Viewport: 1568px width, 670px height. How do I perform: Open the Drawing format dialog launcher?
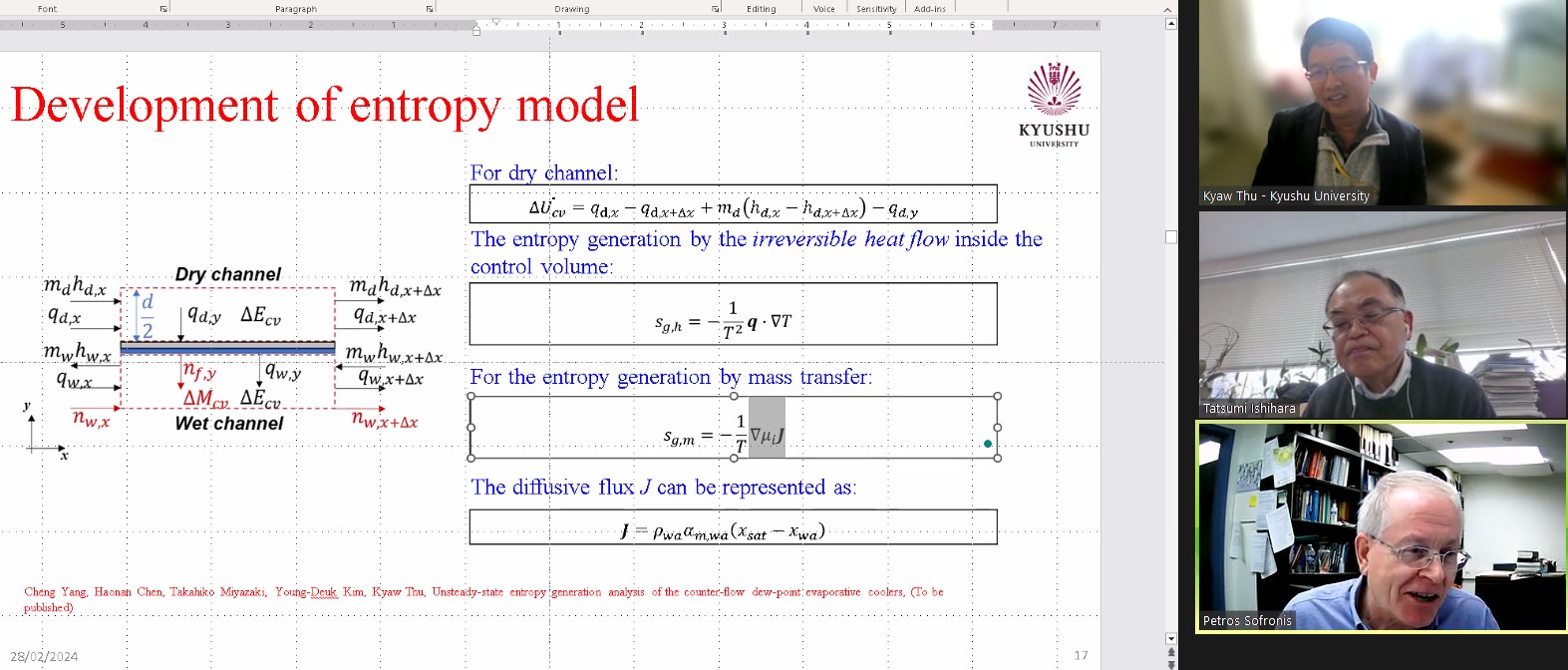[715, 9]
